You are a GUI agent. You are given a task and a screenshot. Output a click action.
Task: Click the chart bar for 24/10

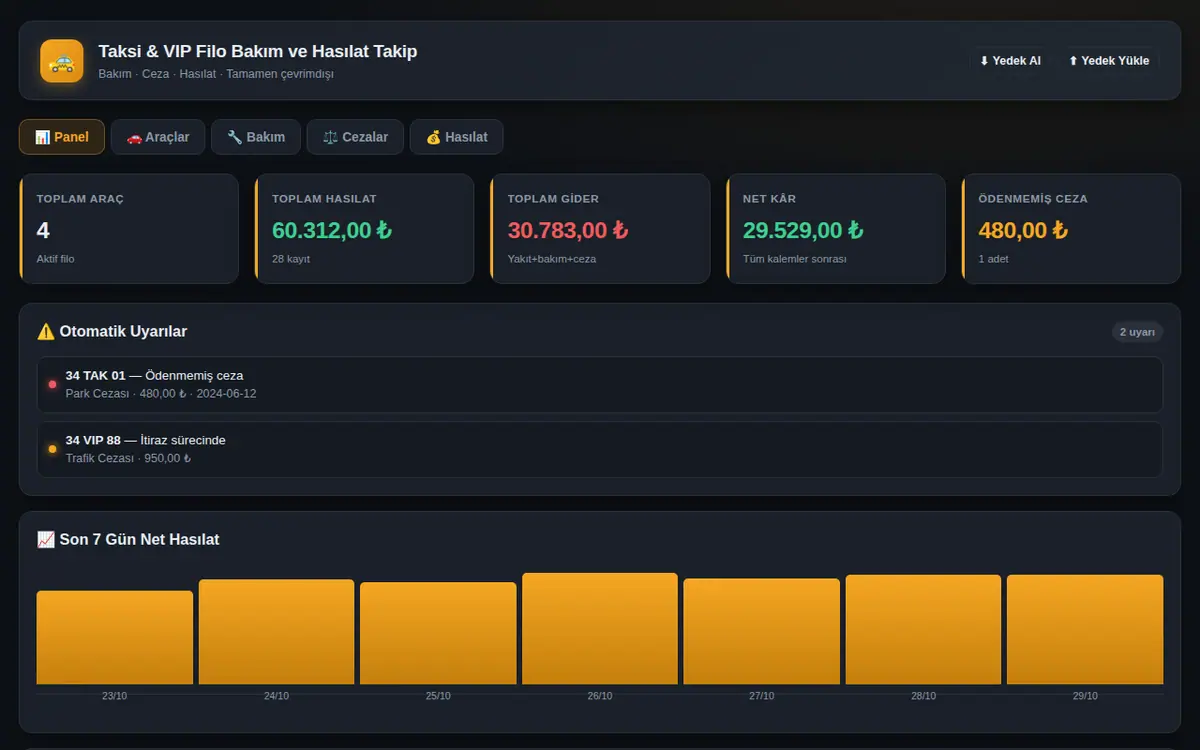tap(276, 632)
